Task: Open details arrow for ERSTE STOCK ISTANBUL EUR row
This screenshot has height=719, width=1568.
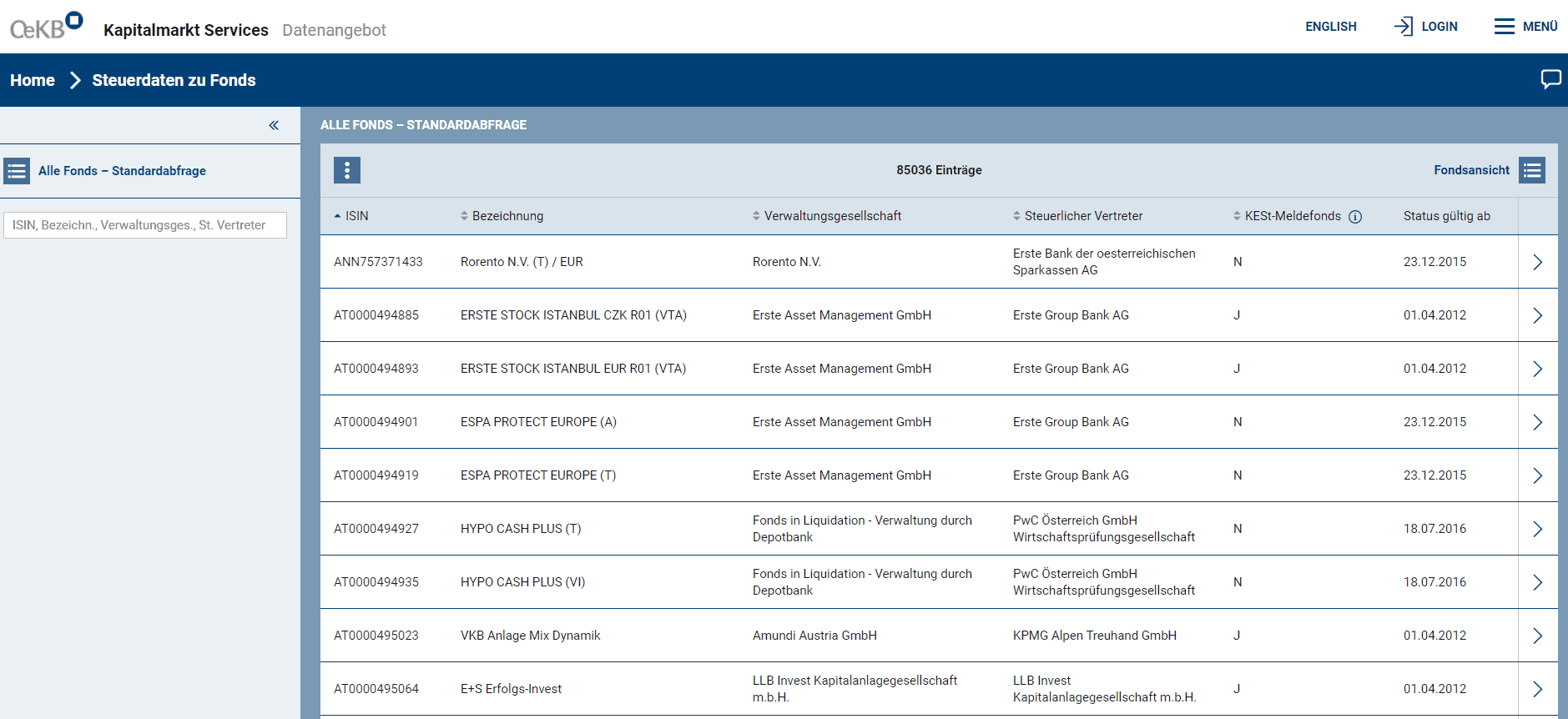Action: click(1538, 369)
